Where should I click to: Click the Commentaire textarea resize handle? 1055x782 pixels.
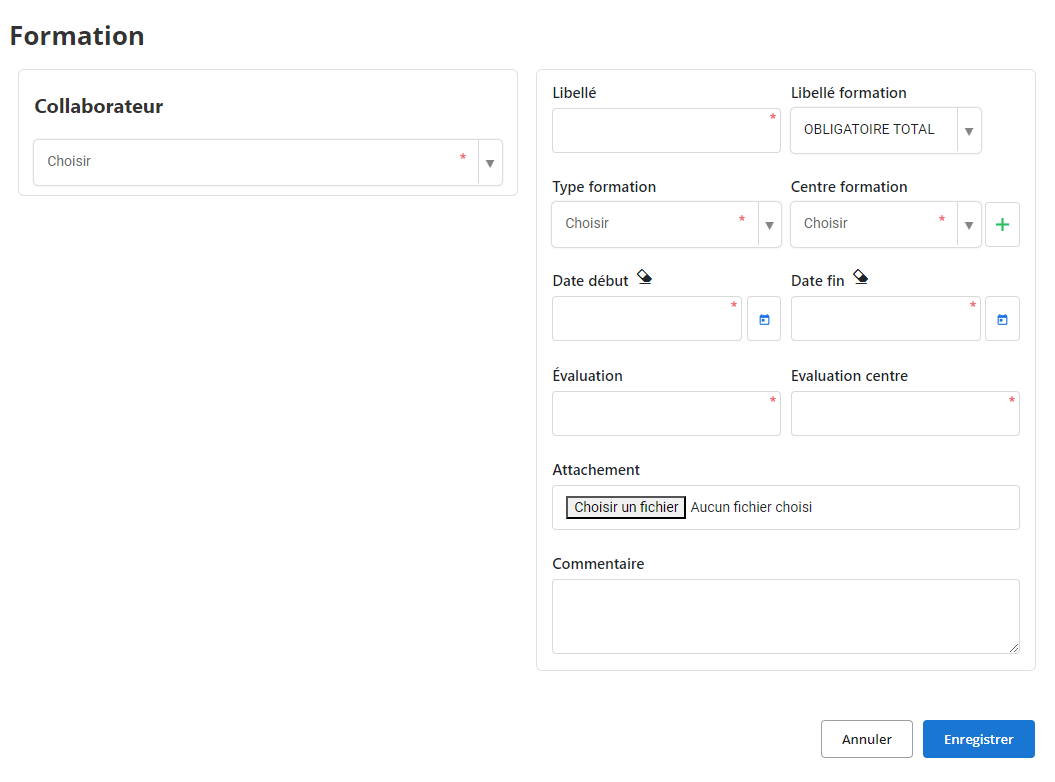tap(1013, 647)
